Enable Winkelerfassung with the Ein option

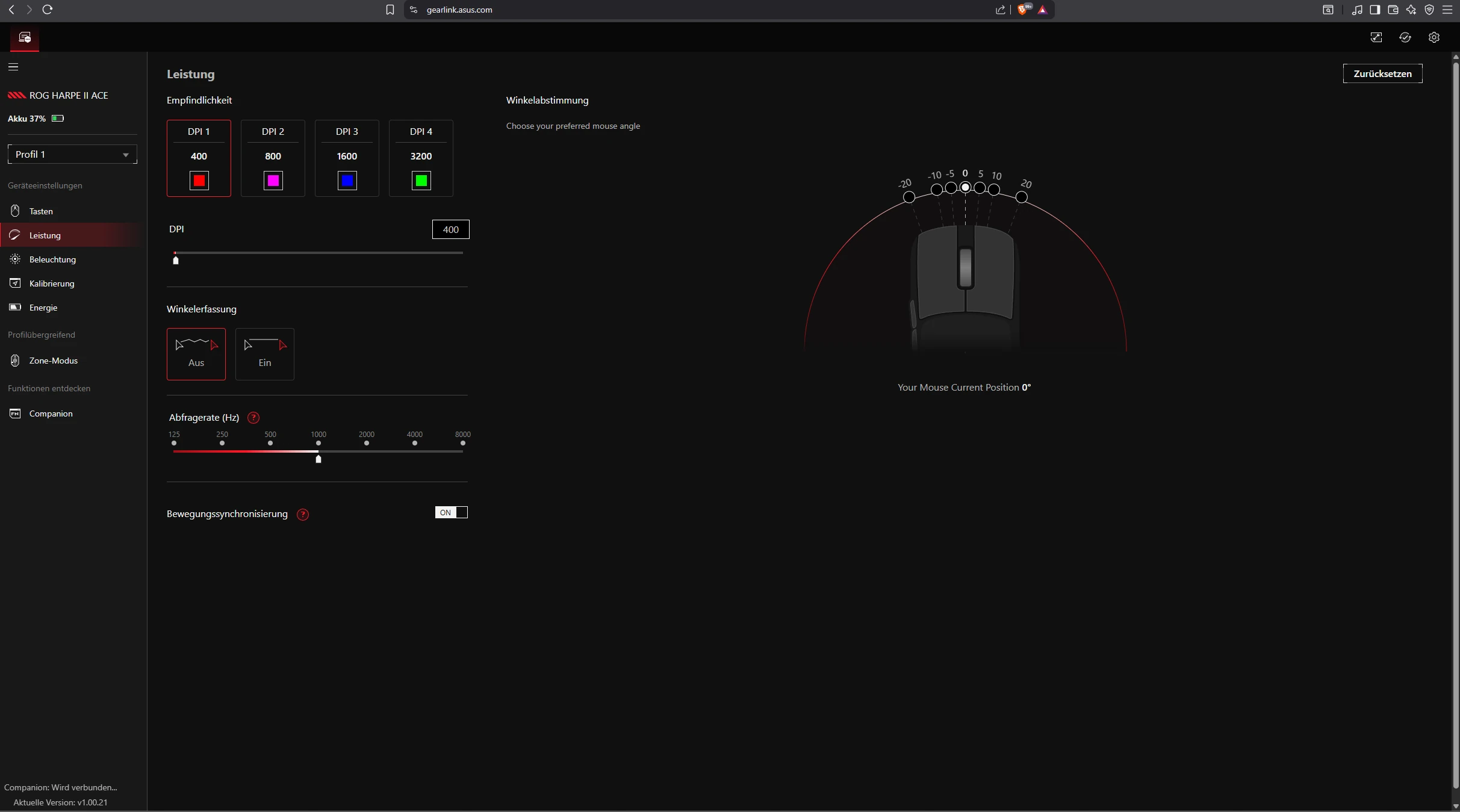(264, 354)
